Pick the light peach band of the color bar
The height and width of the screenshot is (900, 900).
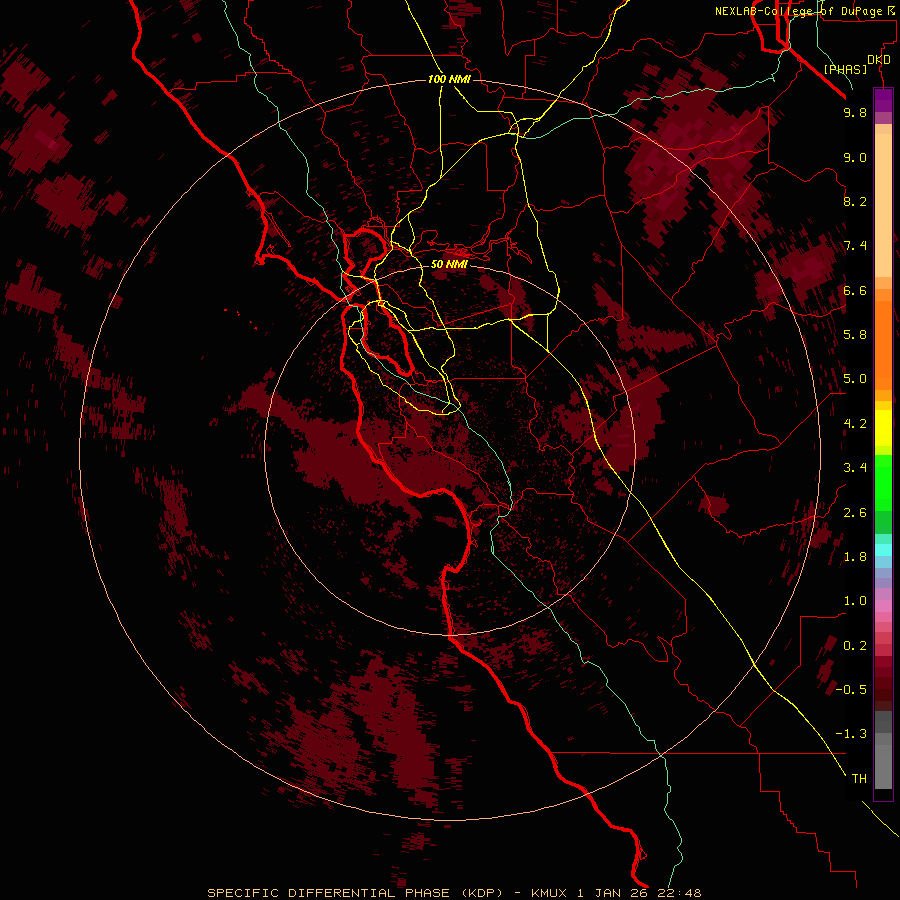(x=883, y=205)
